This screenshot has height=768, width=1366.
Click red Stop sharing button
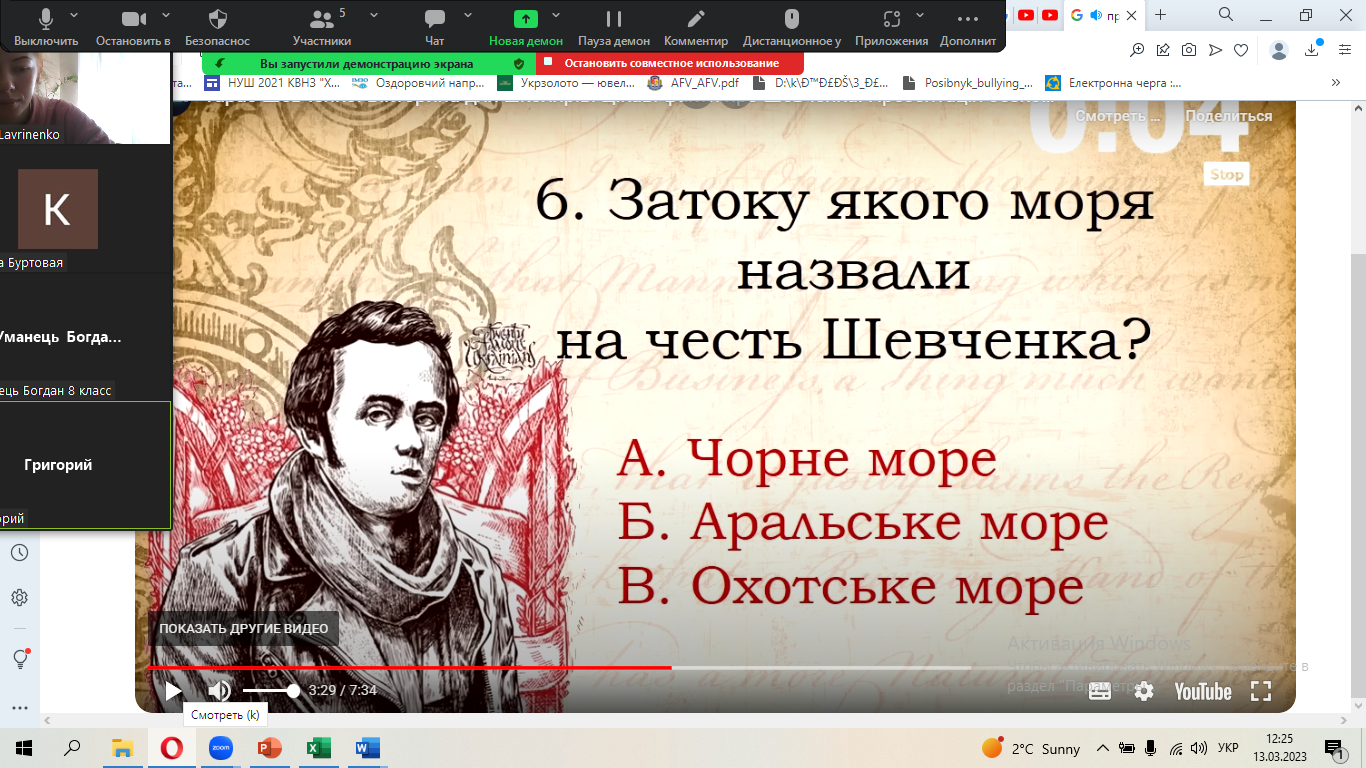click(x=670, y=63)
